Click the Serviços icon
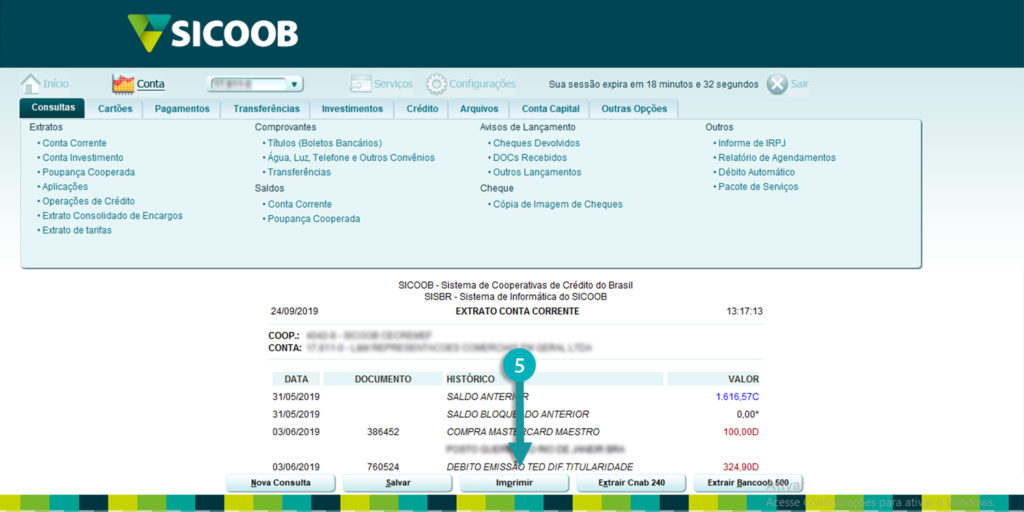 point(360,84)
